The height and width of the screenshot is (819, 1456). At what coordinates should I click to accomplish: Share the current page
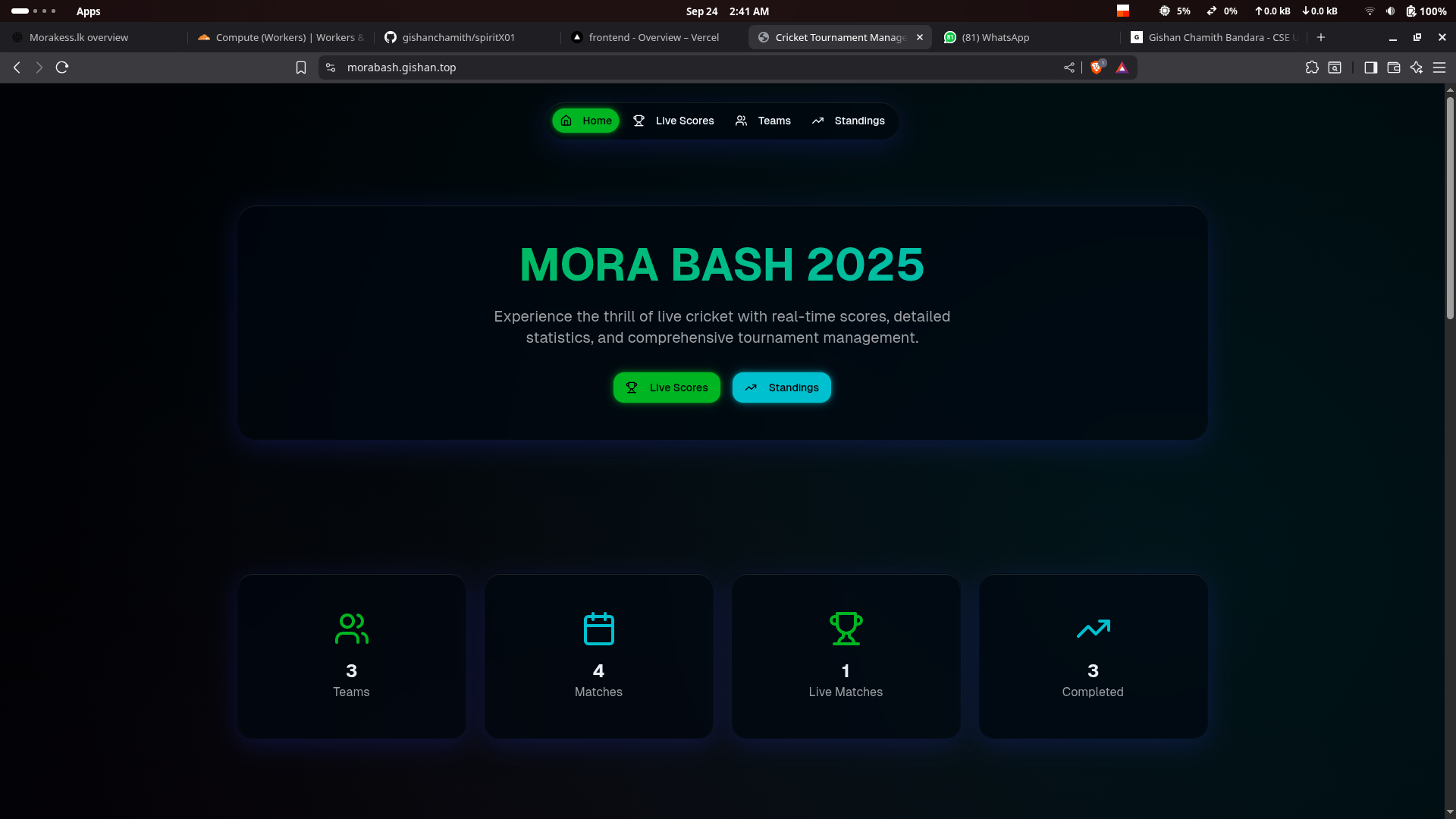point(1068,67)
